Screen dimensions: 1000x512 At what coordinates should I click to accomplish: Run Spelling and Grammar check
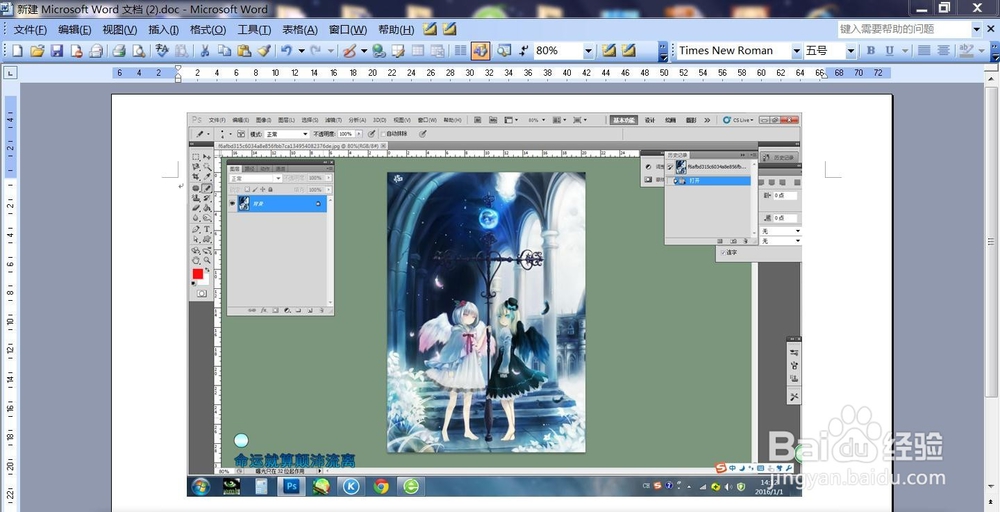click(x=162, y=51)
